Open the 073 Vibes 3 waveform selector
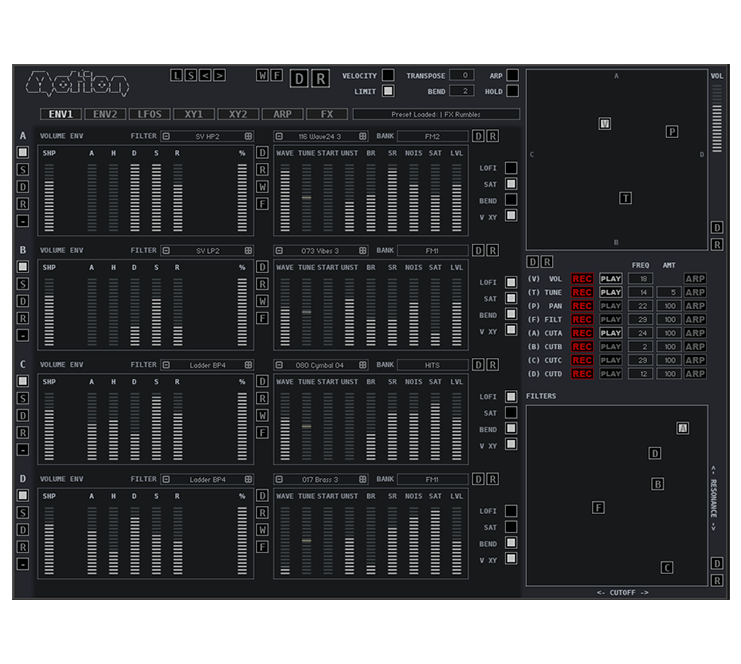The image size is (741, 664). 321,250
